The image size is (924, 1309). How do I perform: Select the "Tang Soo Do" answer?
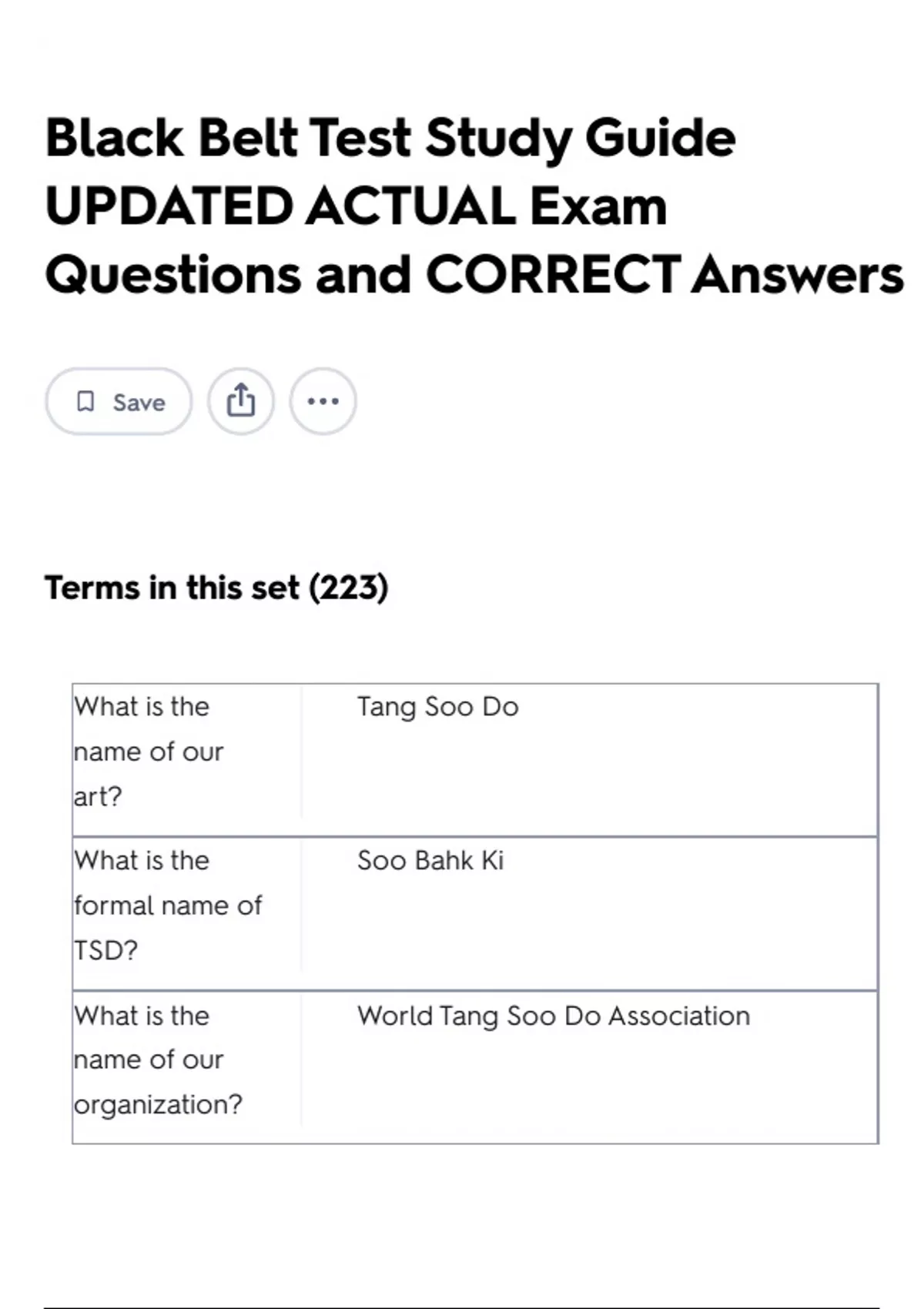[x=437, y=707]
